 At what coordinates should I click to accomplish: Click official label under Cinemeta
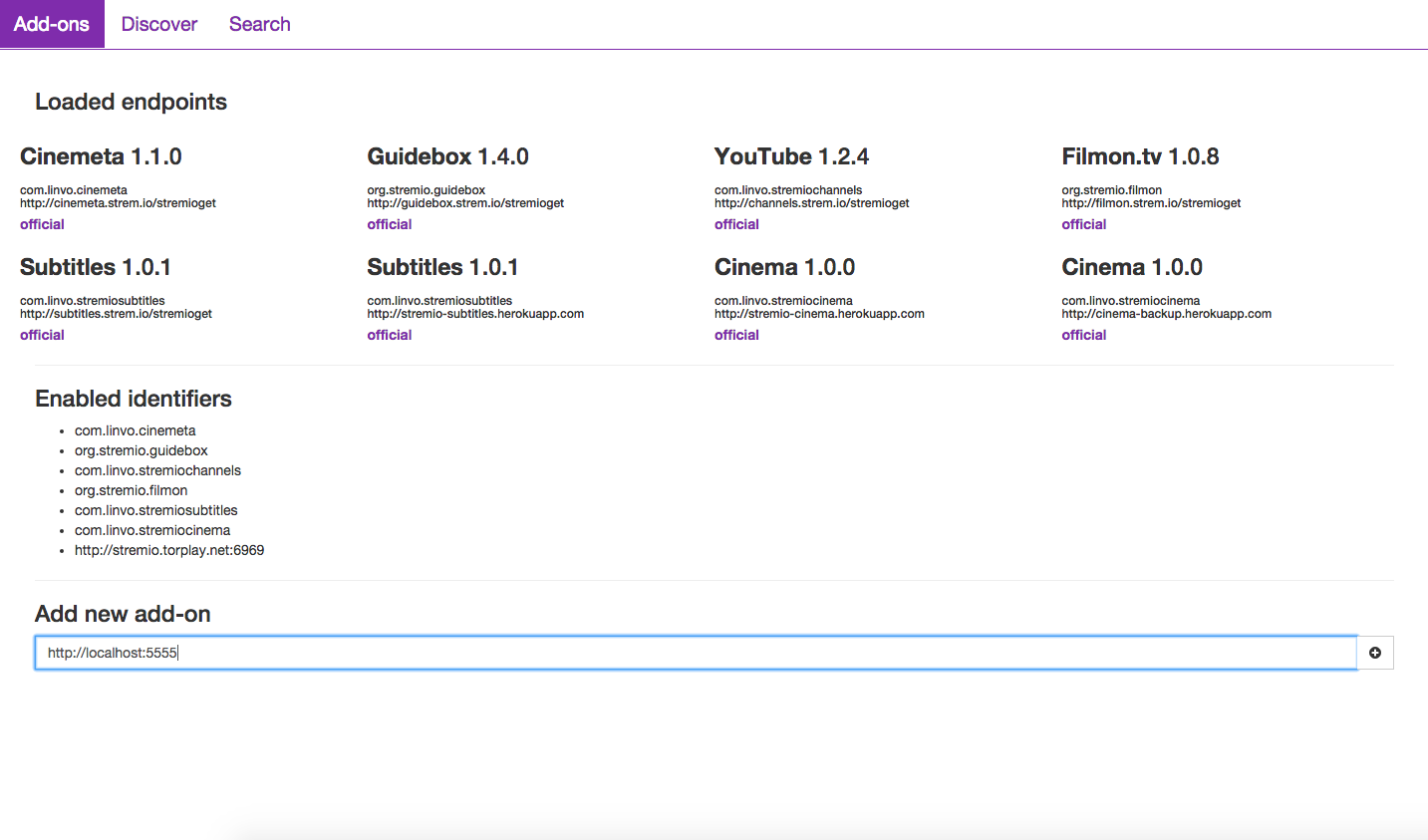tap(42, 224)
